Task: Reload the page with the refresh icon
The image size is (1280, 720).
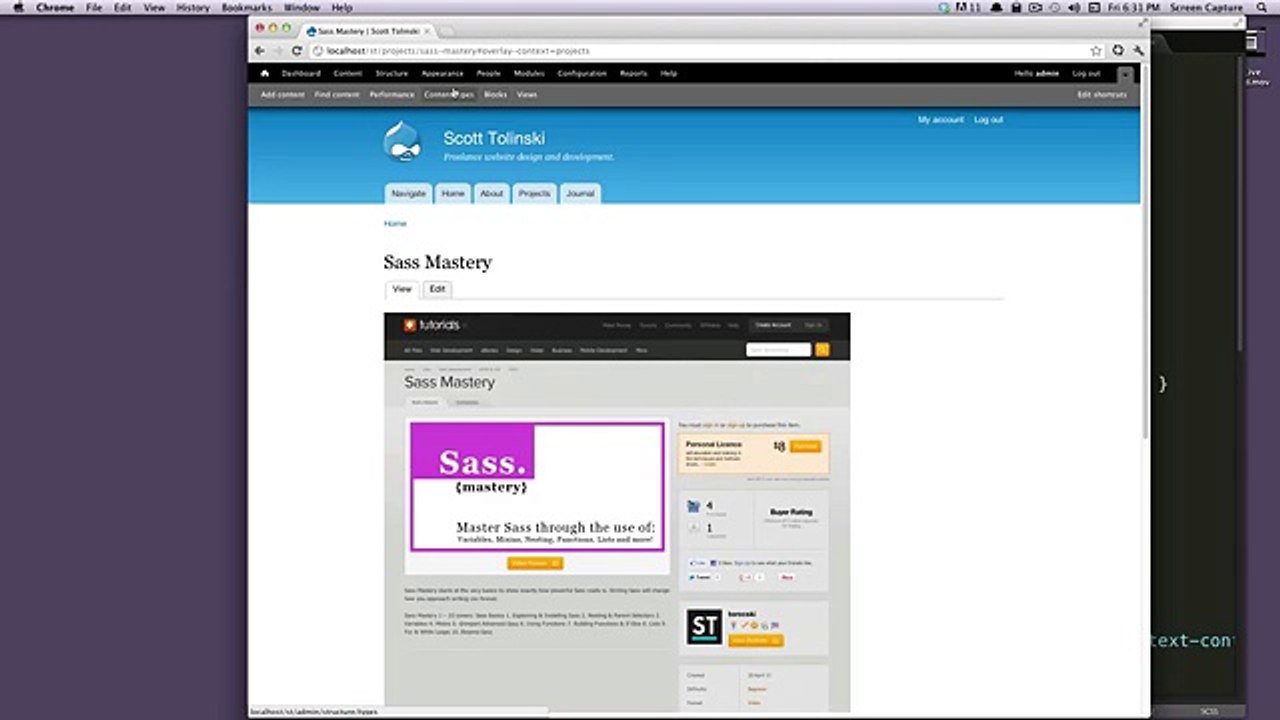Action: 297,51
